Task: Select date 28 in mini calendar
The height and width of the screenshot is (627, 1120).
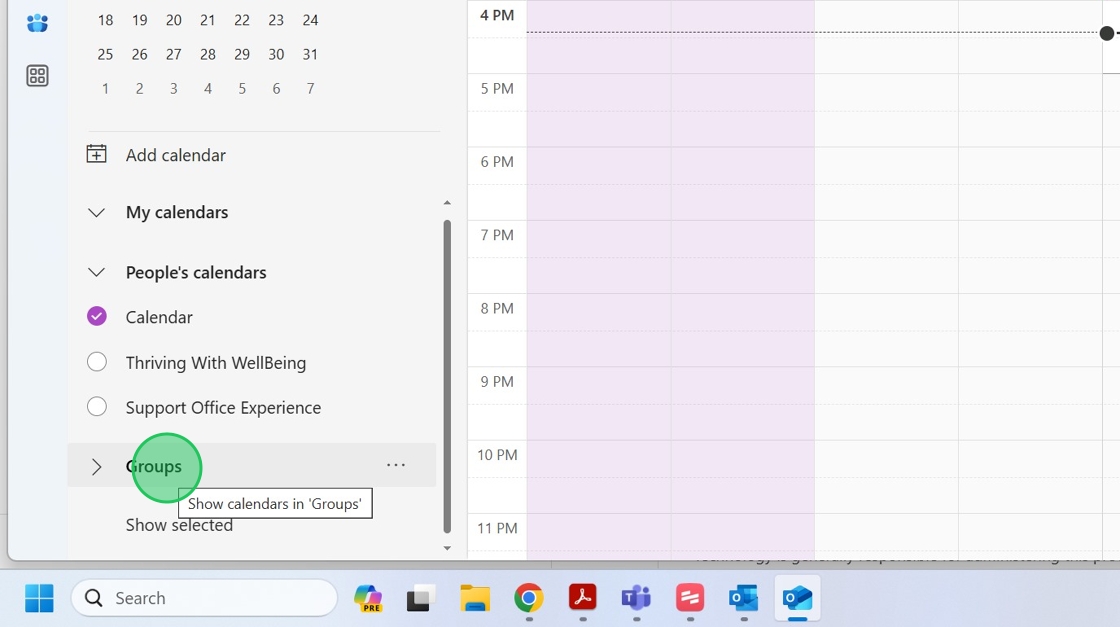Action: (208, 54)
